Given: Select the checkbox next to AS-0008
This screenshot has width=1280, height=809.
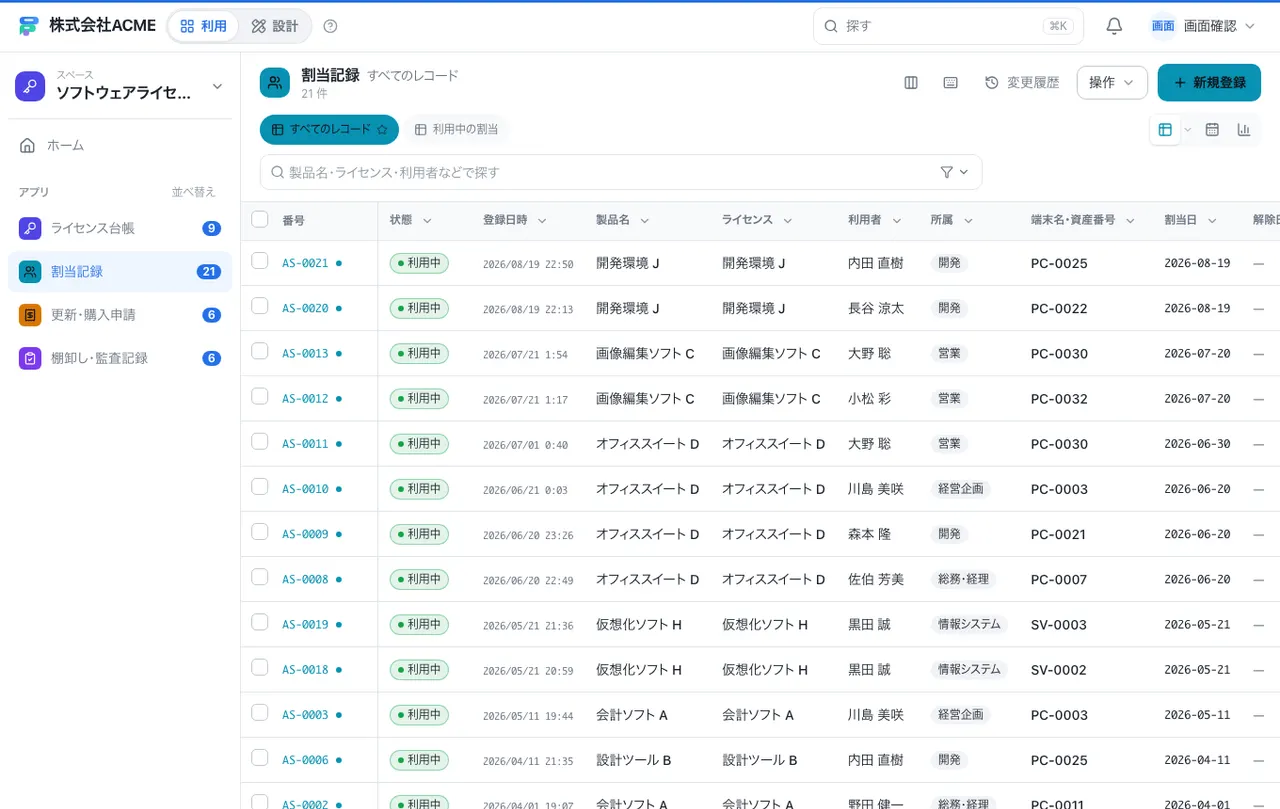Looking at the screenshot, I should click(260, 577).
